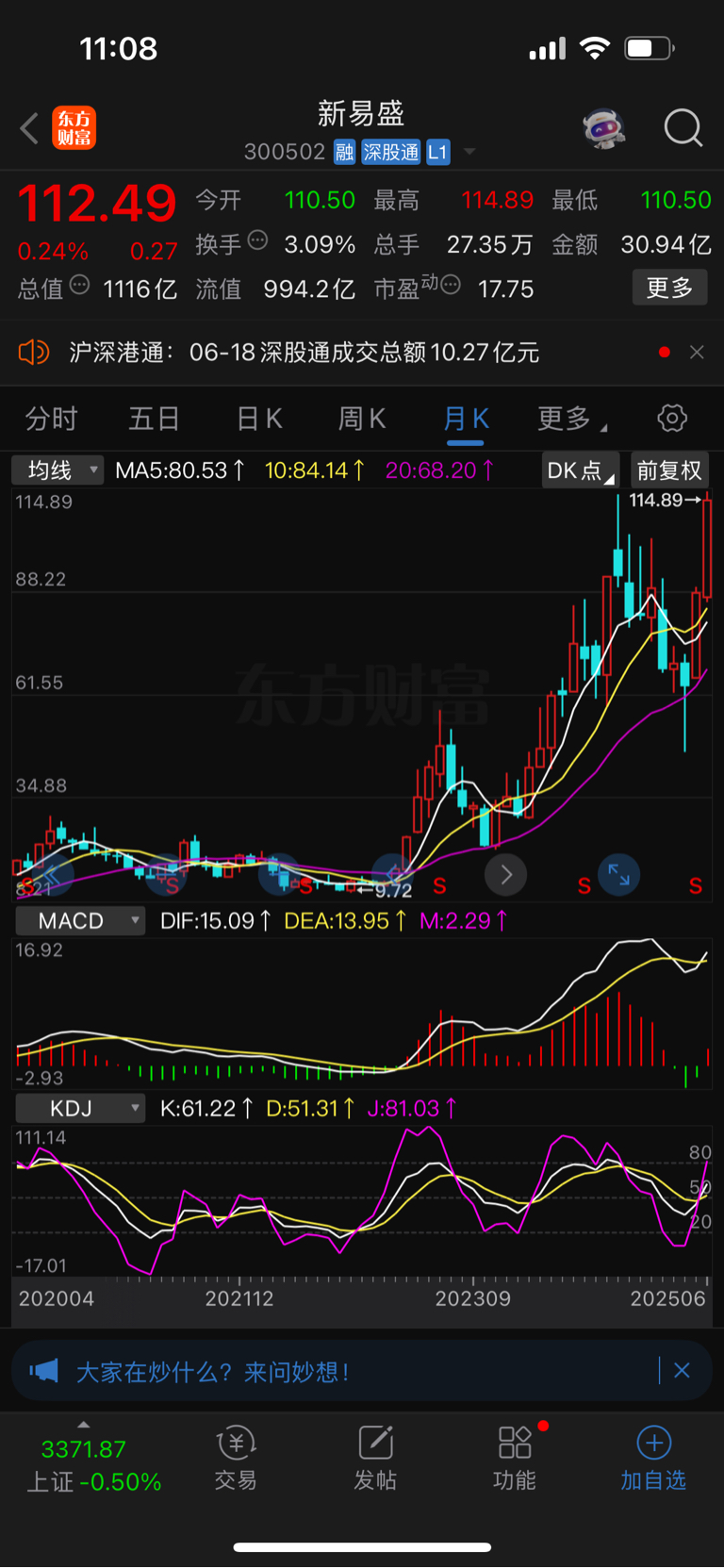Image resolution: width=724 pixels, height=1568 pixels.
Task: Open the KDJ indicator dropdown
Action: (x=80, y=1108)
